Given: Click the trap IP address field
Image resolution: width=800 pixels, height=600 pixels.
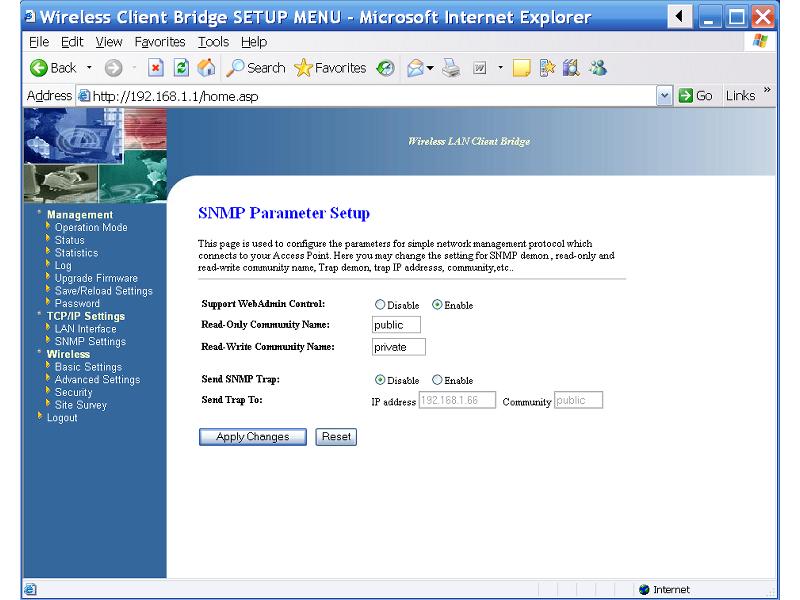Looking at the screenshot, I should (x=457, y=400).
